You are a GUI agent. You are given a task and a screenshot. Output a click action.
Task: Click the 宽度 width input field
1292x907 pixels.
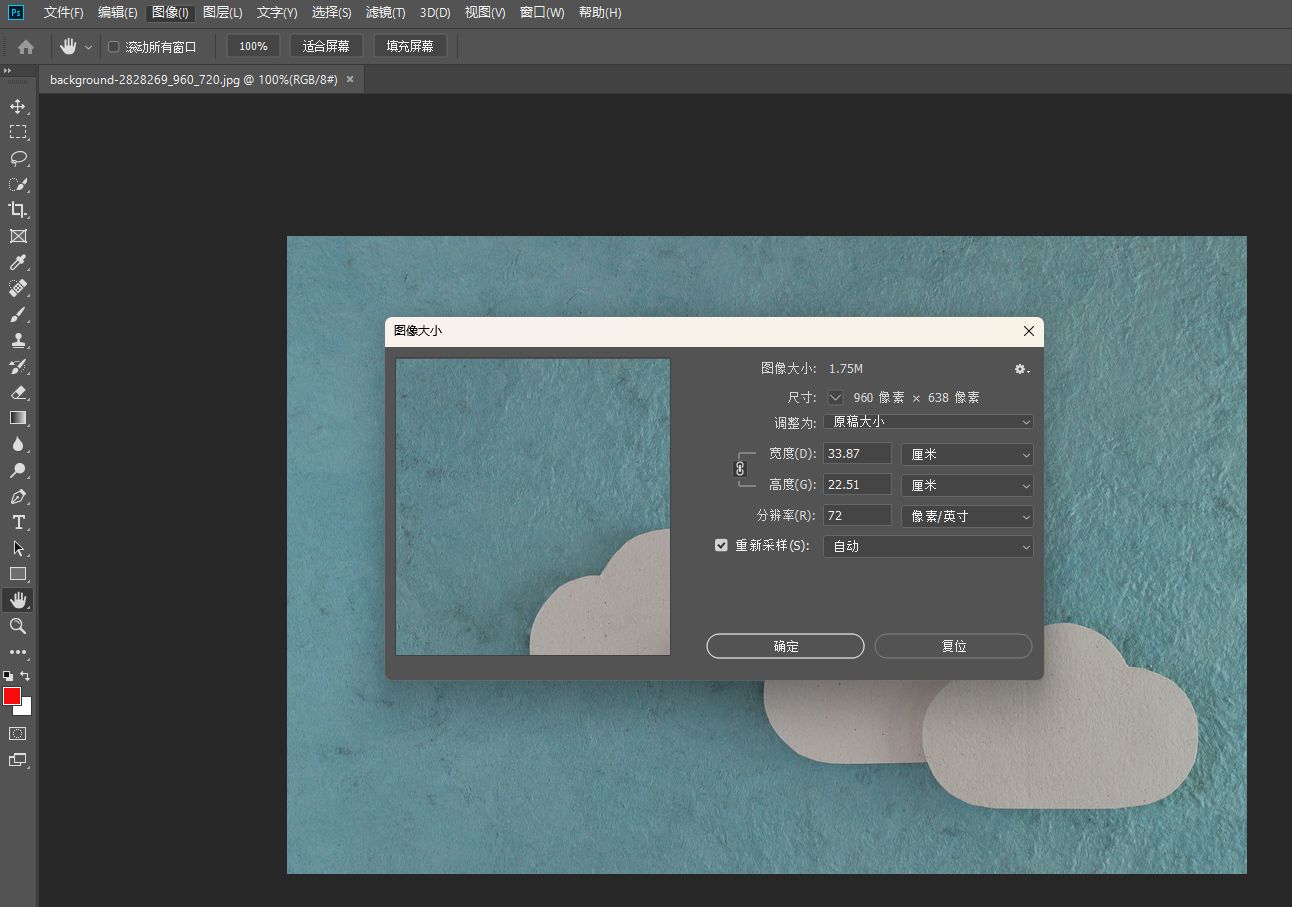click(857, 454)
